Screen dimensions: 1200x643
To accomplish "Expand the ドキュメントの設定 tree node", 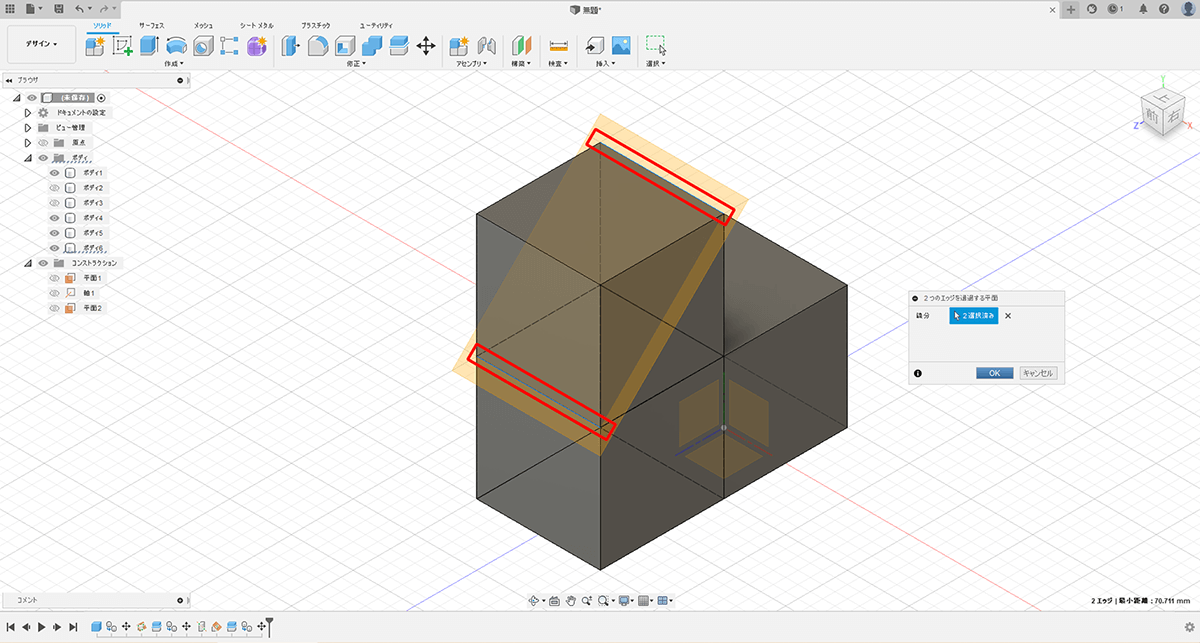I will click(28, 113).
